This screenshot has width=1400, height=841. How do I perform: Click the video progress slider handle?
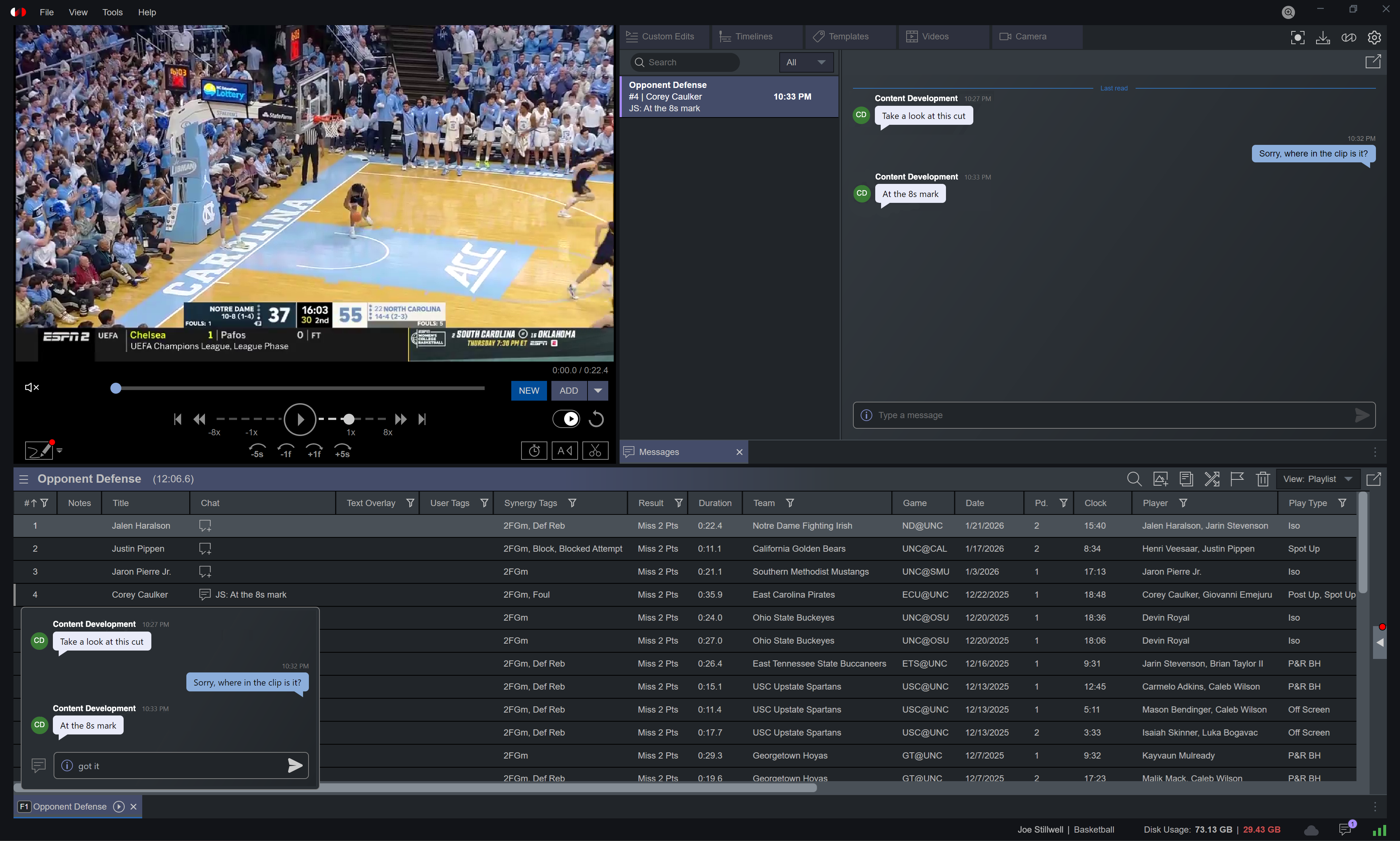116,388
